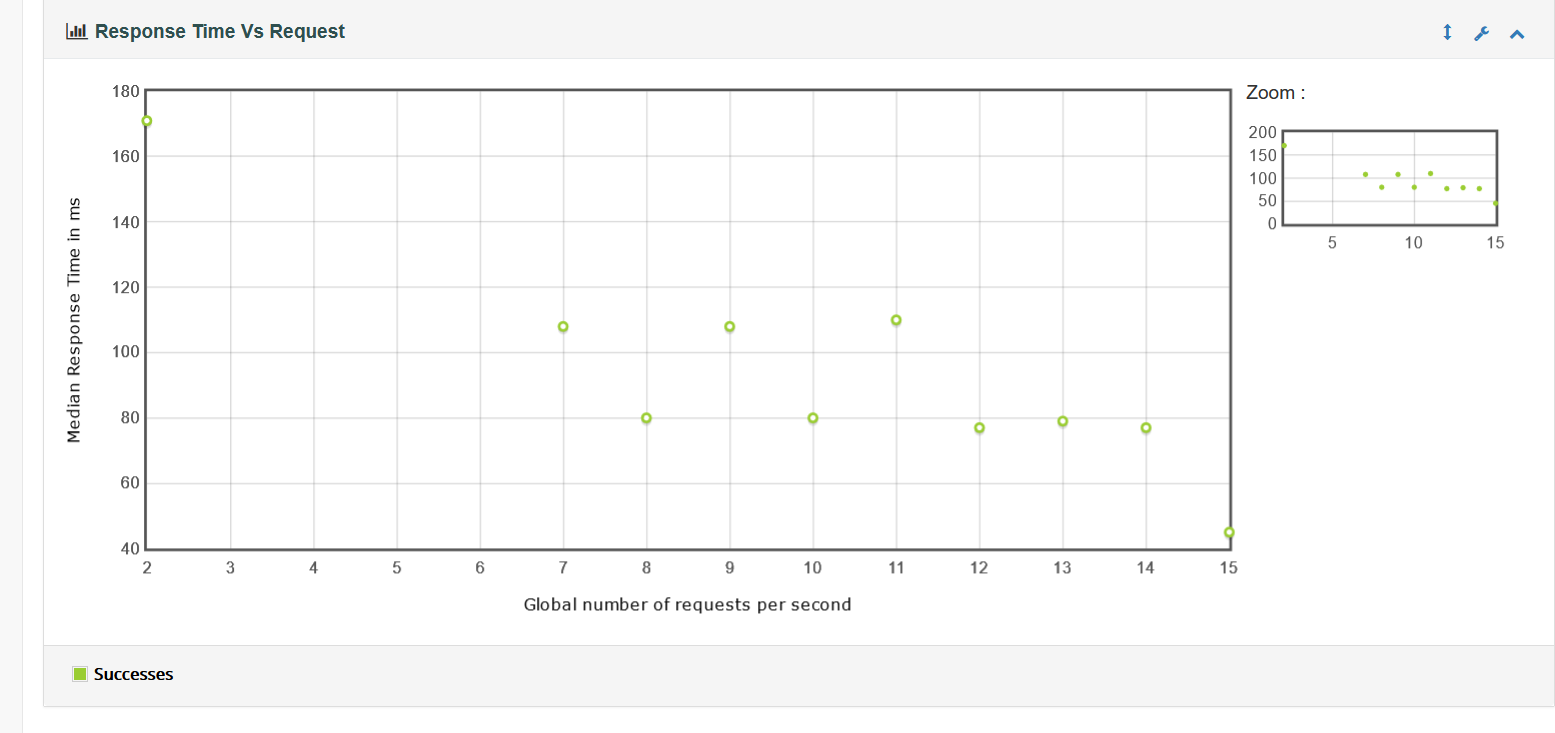1555x733 pixels.
Task: Click the resize arrows icon in panel header
Action: (x=1446, y=33)
